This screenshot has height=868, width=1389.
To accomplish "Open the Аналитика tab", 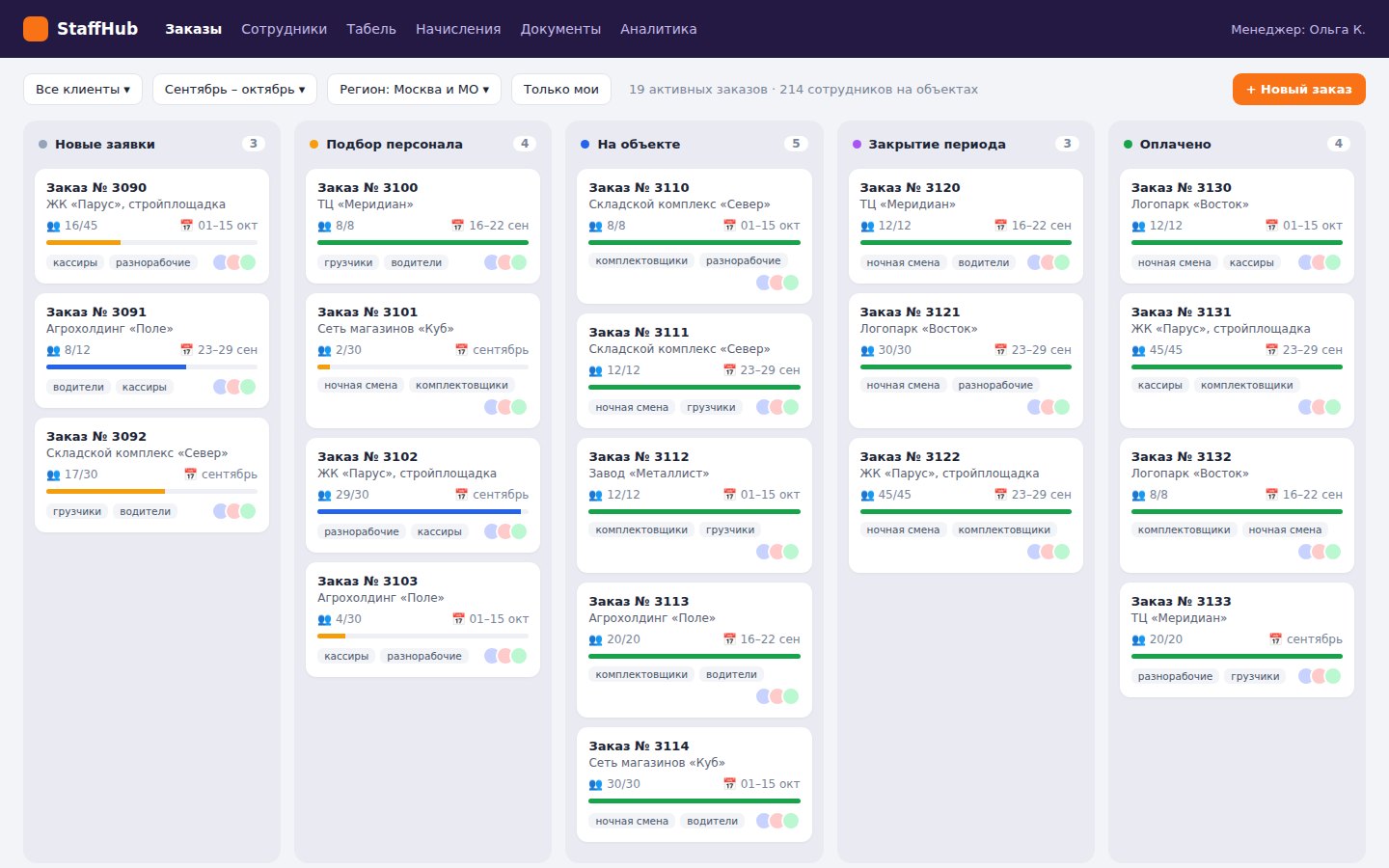I will click(x=659, y=29).
